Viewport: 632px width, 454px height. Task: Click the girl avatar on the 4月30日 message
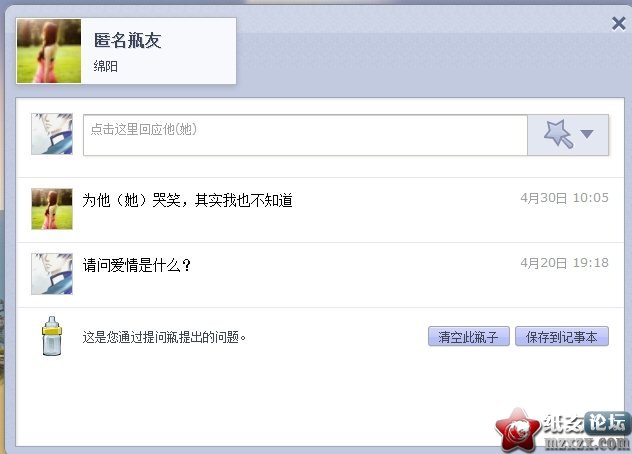52,209
